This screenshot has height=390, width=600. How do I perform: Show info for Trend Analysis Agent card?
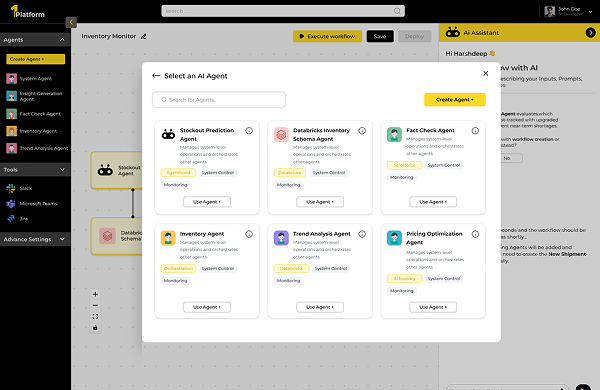pyautogui.click(x=362, y=234)
